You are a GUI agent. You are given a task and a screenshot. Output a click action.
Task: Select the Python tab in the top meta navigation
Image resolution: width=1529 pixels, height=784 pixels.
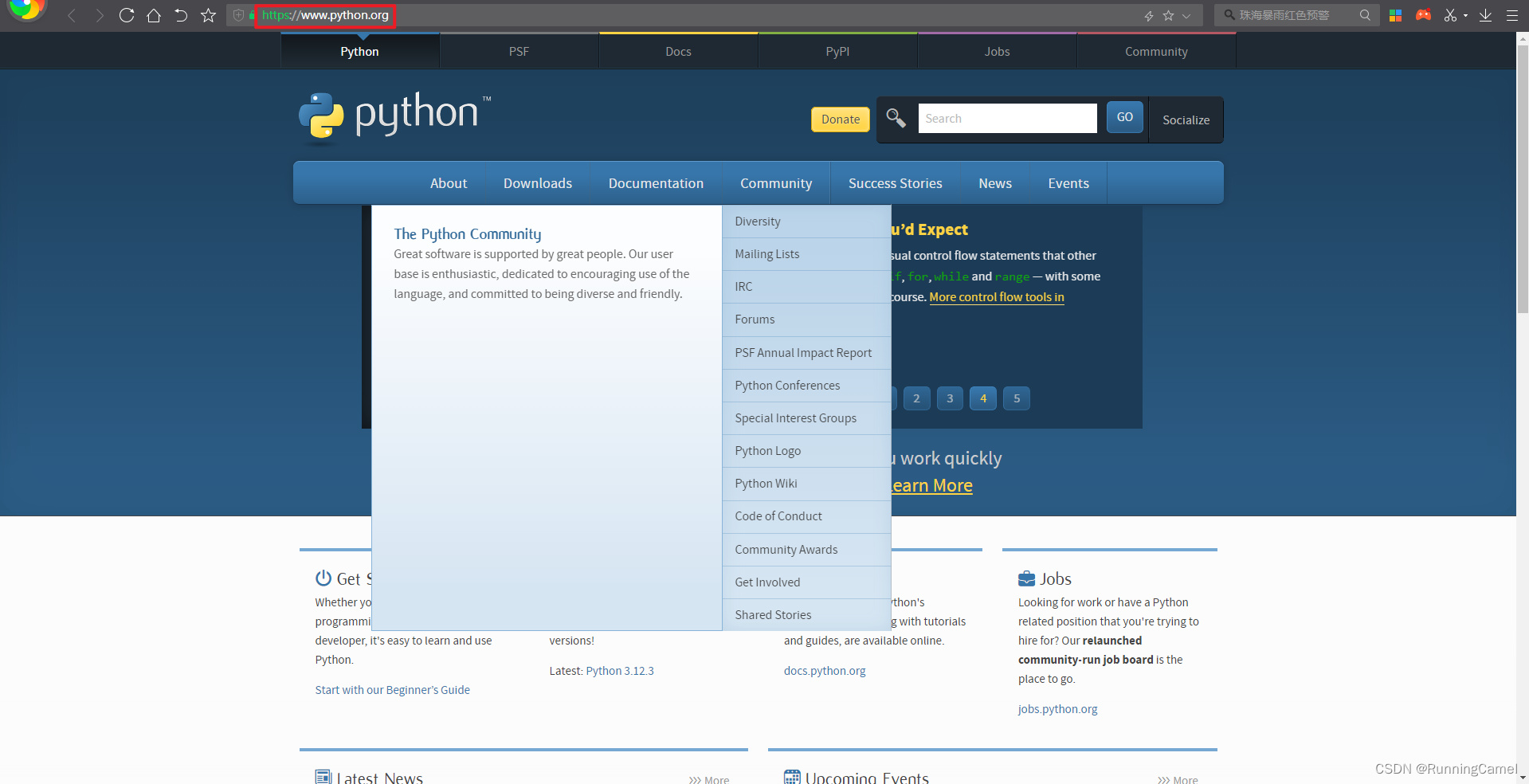point(359,51)
